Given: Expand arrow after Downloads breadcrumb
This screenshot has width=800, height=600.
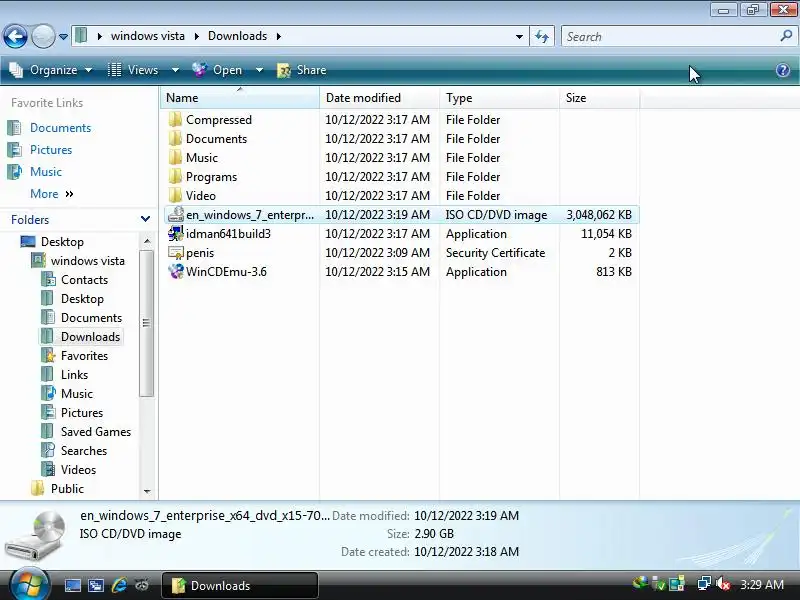Looking at the screenshot, I should point(279,36).
